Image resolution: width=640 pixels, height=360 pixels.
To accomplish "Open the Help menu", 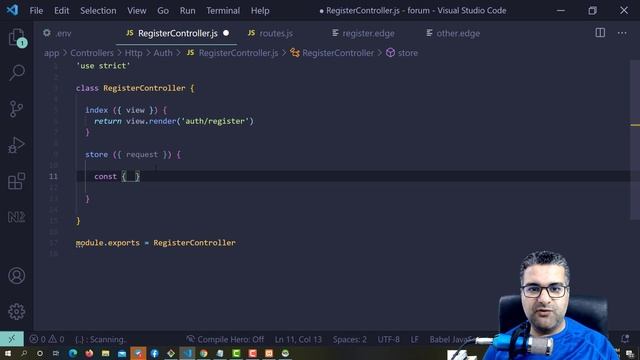I will (260, 11).
